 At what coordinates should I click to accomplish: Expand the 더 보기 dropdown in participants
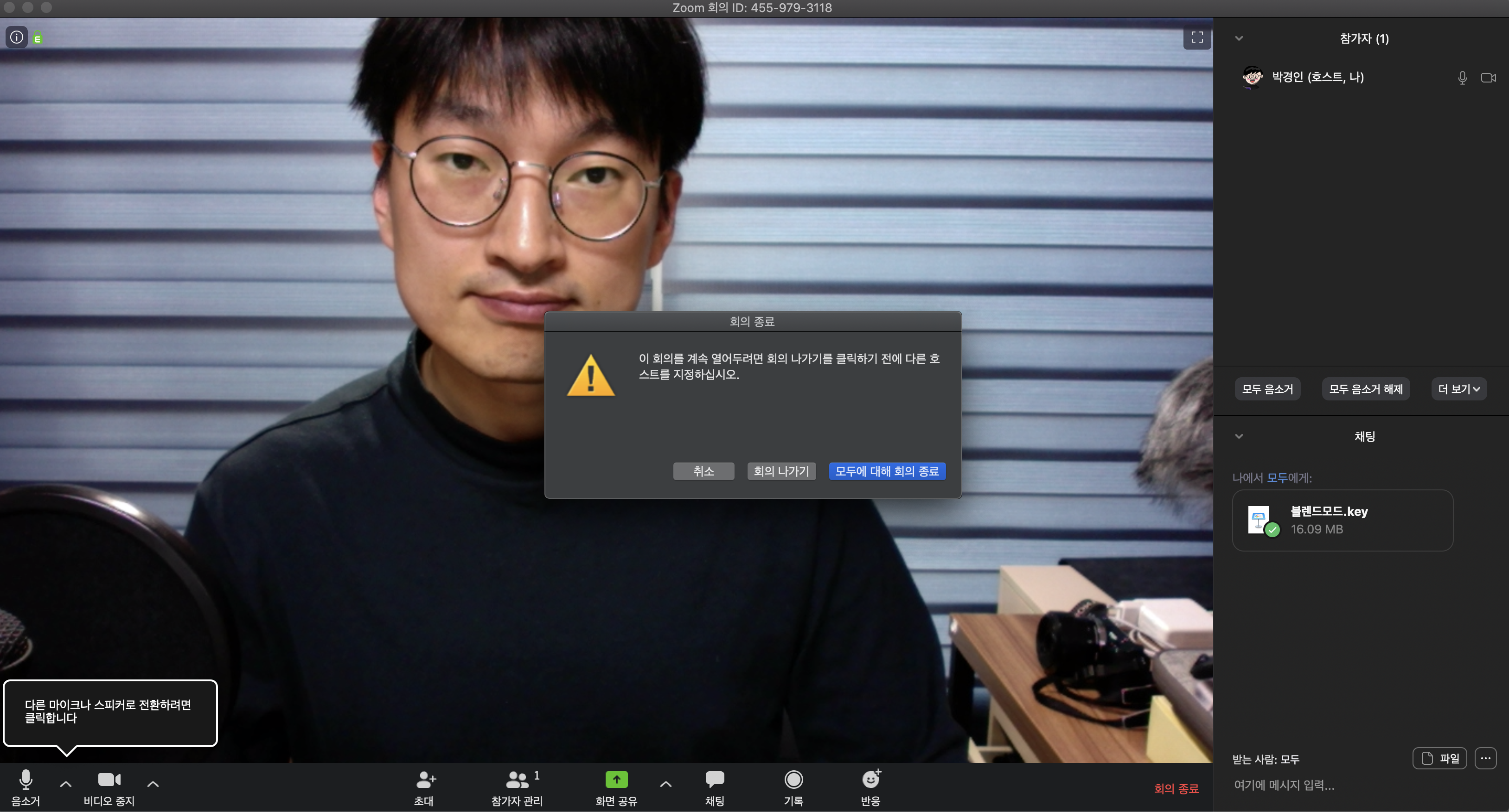pyautogui.click(x=1458, y=389)
